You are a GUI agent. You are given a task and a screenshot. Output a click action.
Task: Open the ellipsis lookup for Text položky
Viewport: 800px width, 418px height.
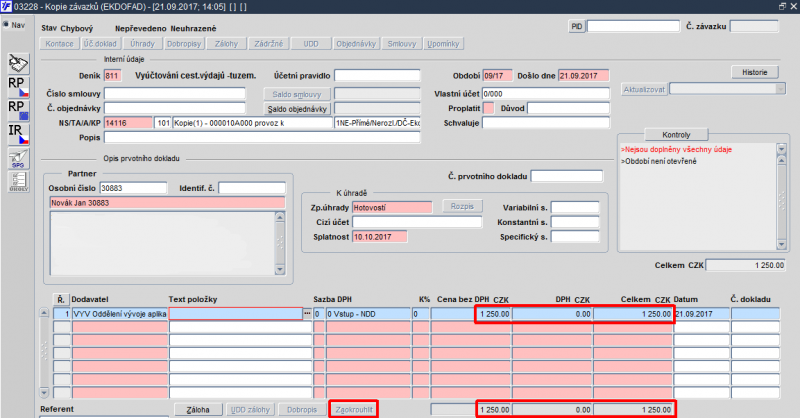(x=307, y=314)
